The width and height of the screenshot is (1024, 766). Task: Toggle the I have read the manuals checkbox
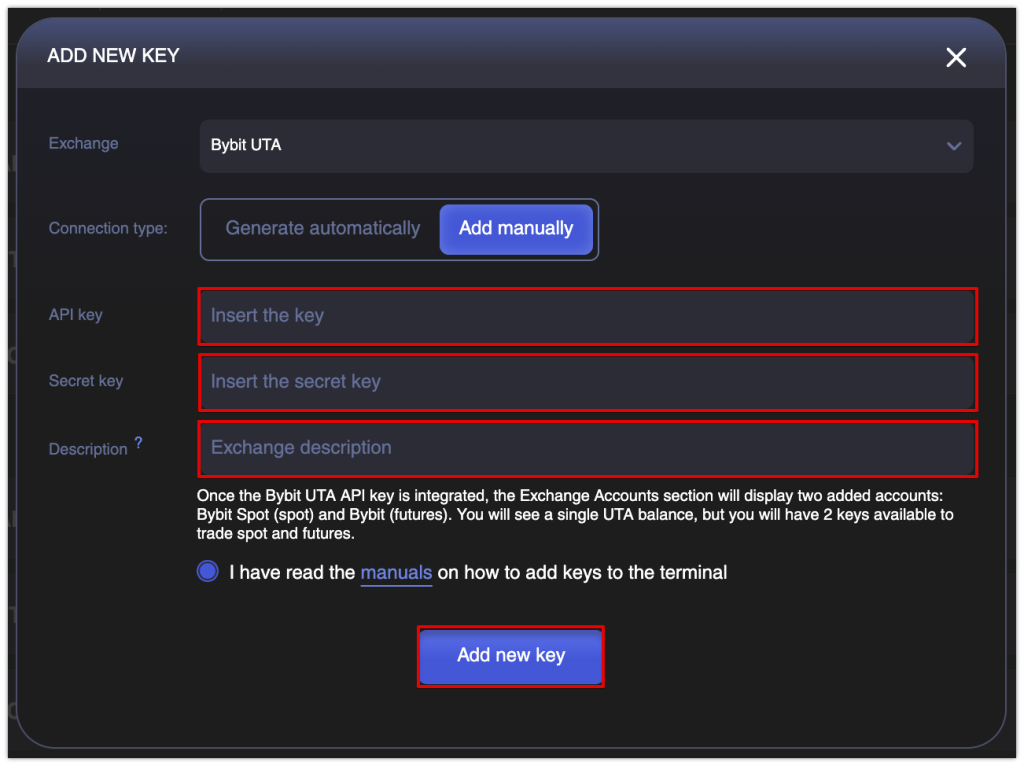coord(208,572)
